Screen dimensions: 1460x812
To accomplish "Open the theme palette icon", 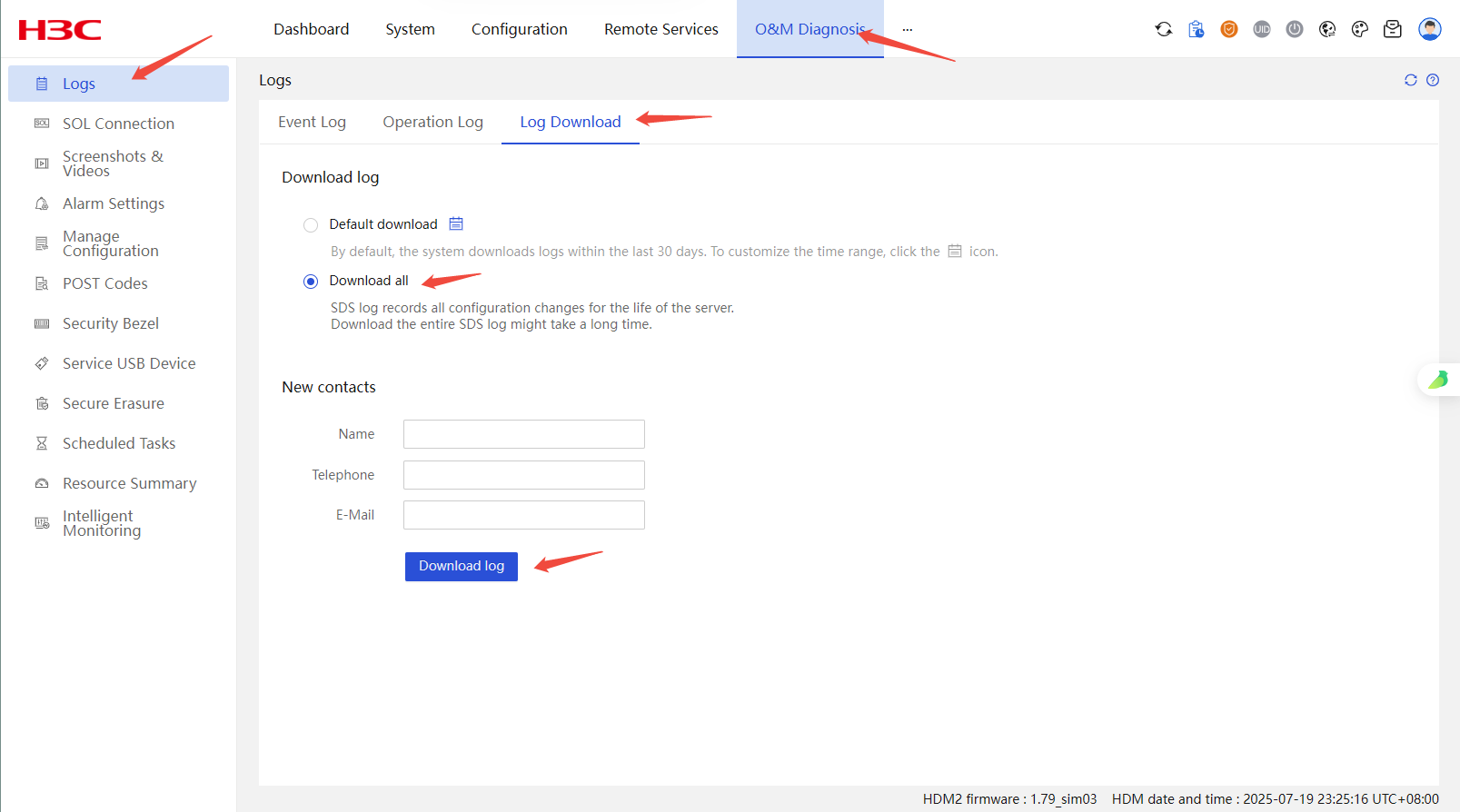I will point(1360,29).
